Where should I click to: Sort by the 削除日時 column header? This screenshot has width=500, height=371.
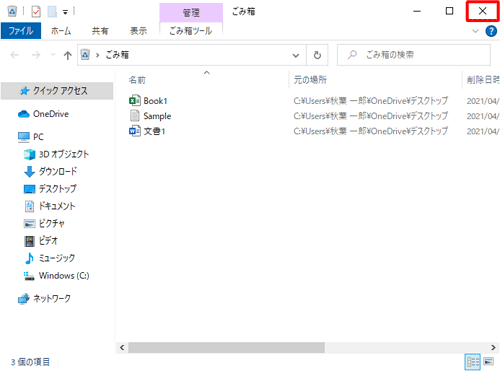(x=483, y=80)
